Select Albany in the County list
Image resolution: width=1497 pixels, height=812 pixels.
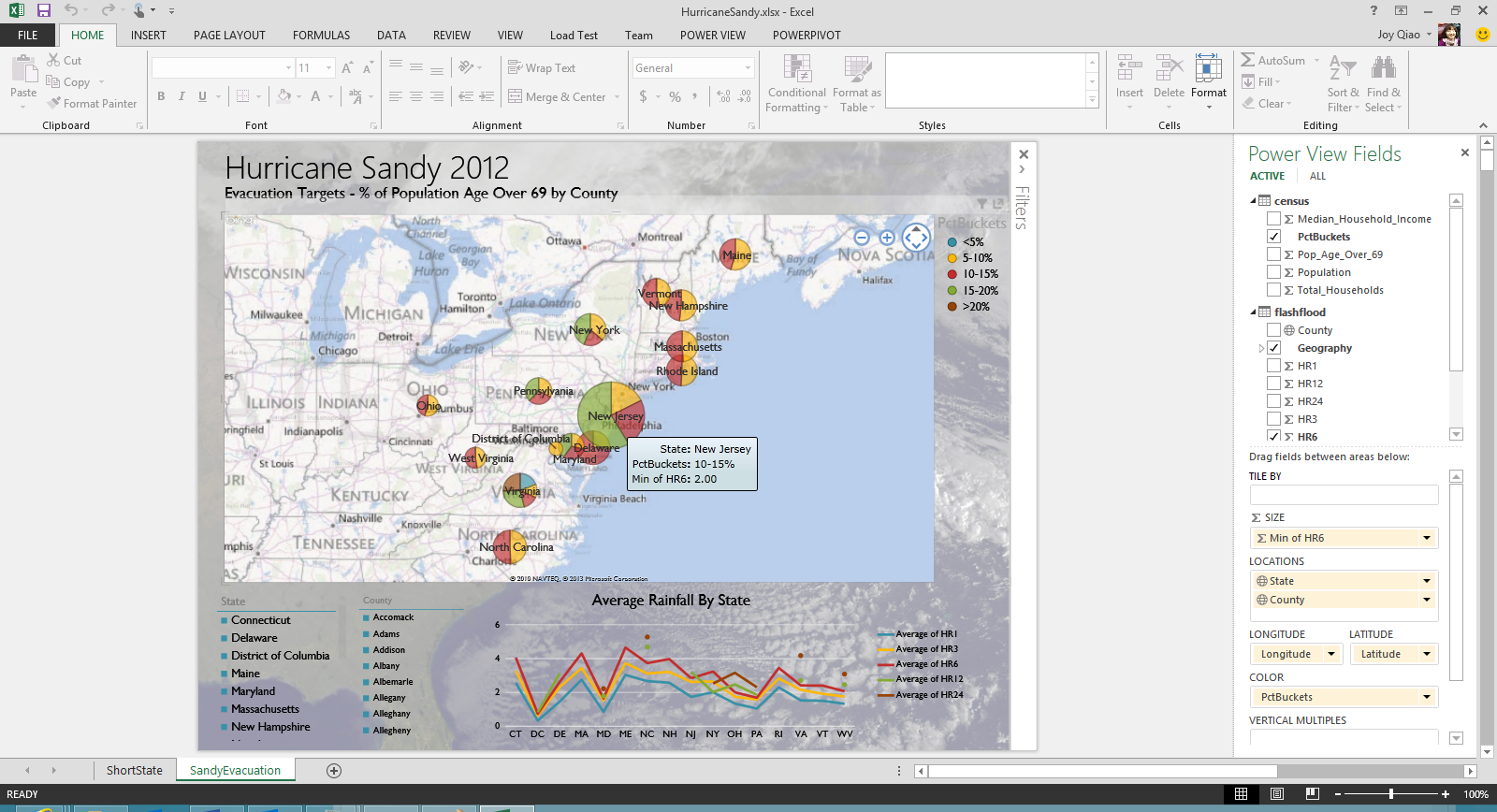coord(386,666)
